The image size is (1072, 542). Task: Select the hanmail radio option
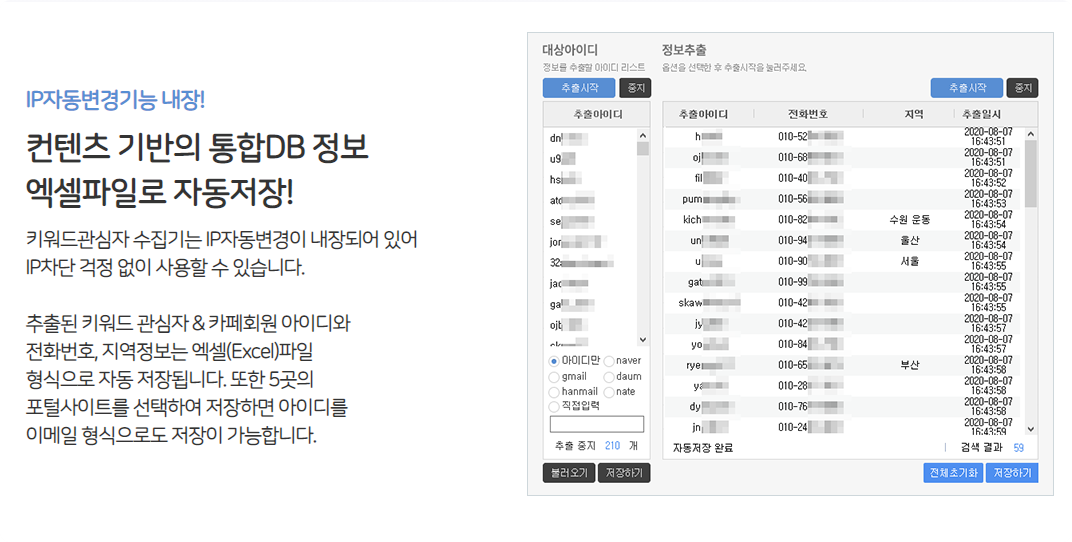click(x=554, y=392)
